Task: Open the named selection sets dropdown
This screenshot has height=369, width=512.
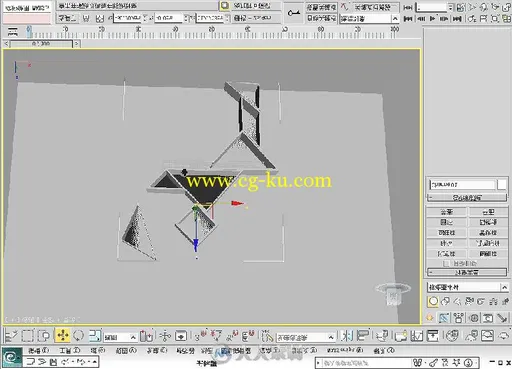Action: click(306, 337)
